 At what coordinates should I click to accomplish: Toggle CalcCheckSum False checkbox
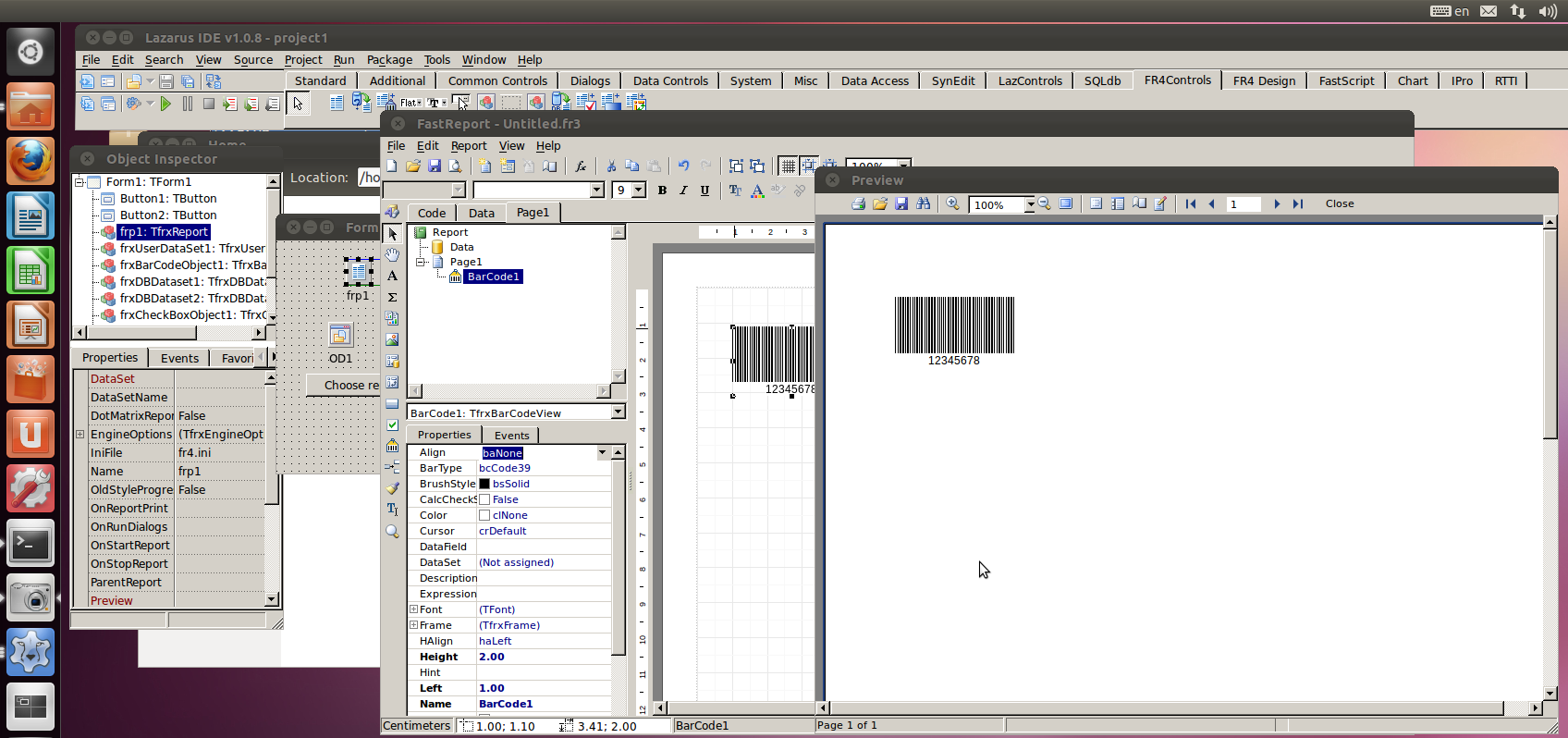pyautogui.click(x=484, y=499)
